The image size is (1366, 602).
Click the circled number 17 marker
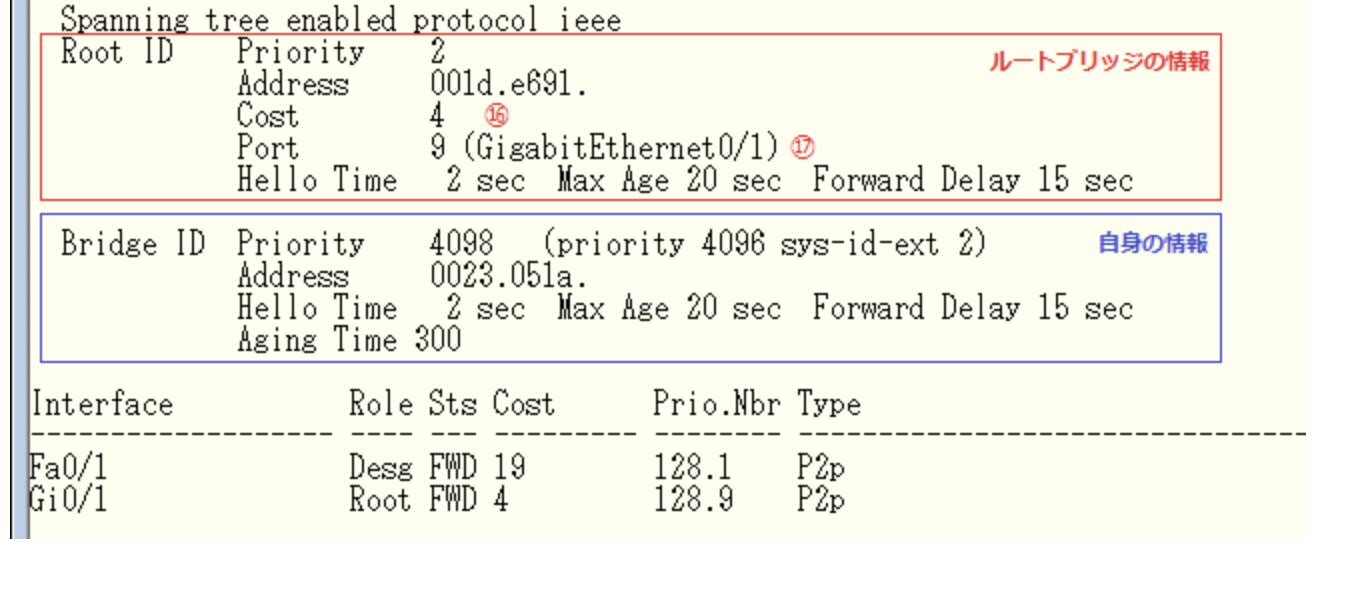pos(802,147)
